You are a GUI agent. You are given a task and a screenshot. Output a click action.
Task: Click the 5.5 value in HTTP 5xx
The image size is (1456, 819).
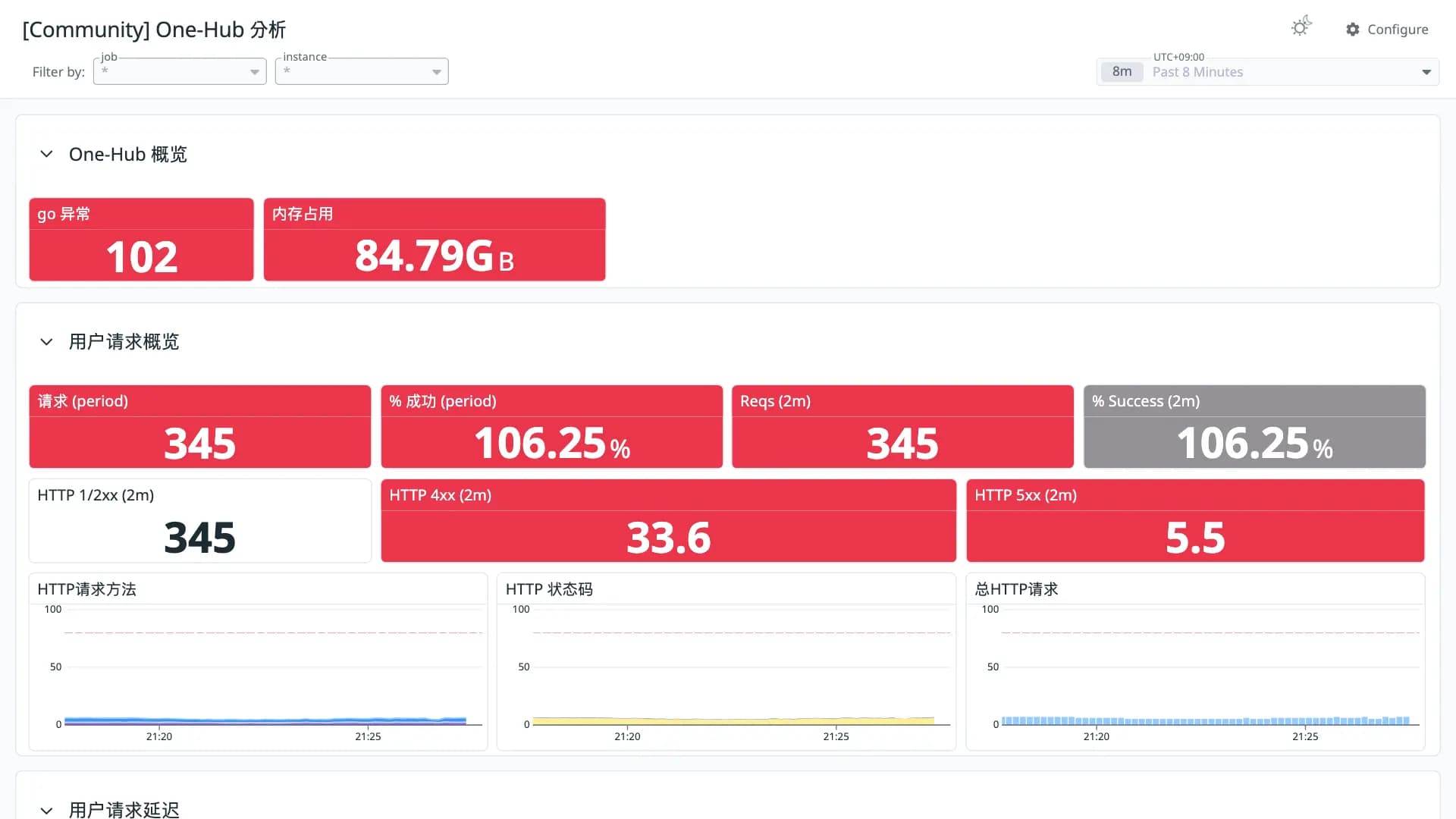click(1195, 538)
